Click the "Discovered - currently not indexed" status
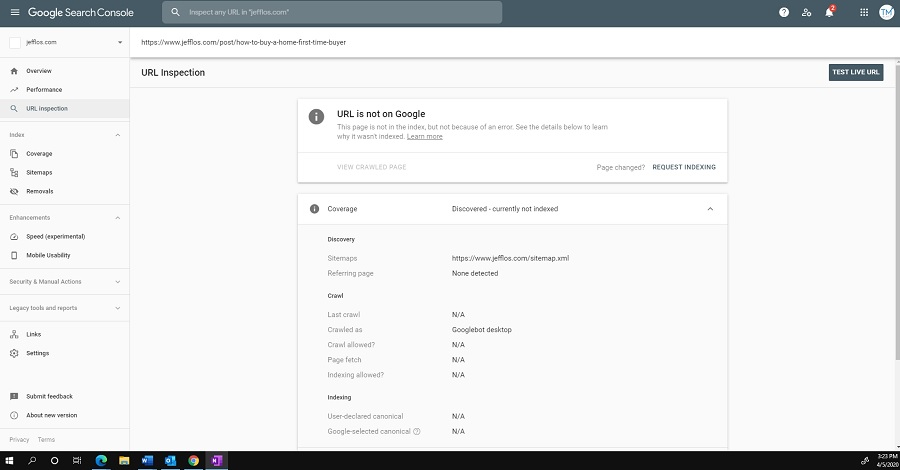This screenshot has height=470, width=900. (505, 209)
